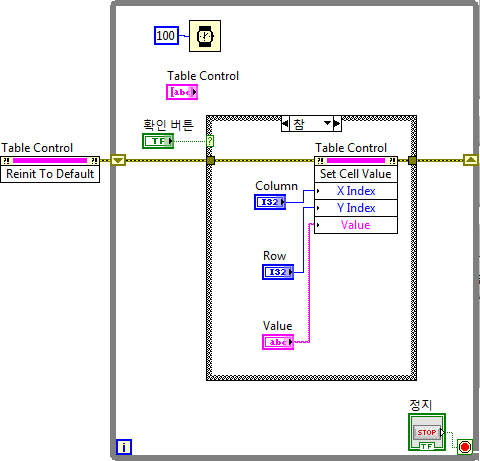Click the 확인 버튼 boolean TF terminal
480x461 pixels.
click(158, 141)
